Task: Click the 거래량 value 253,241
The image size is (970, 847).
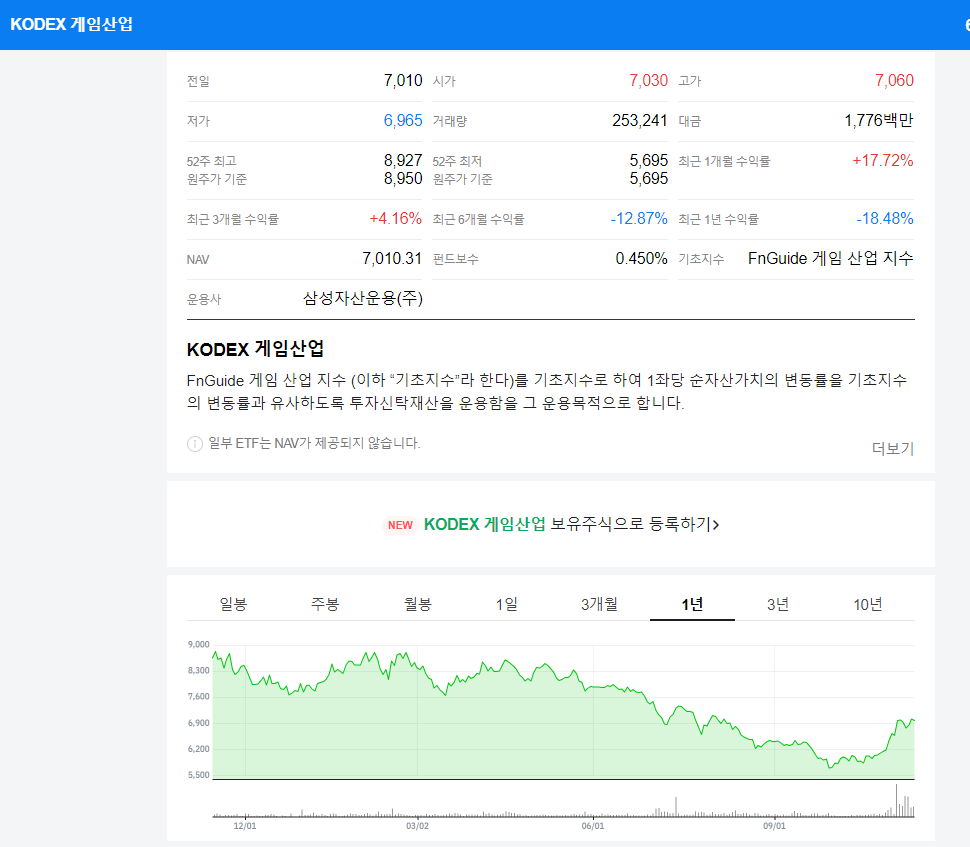Action: (640, 121)
